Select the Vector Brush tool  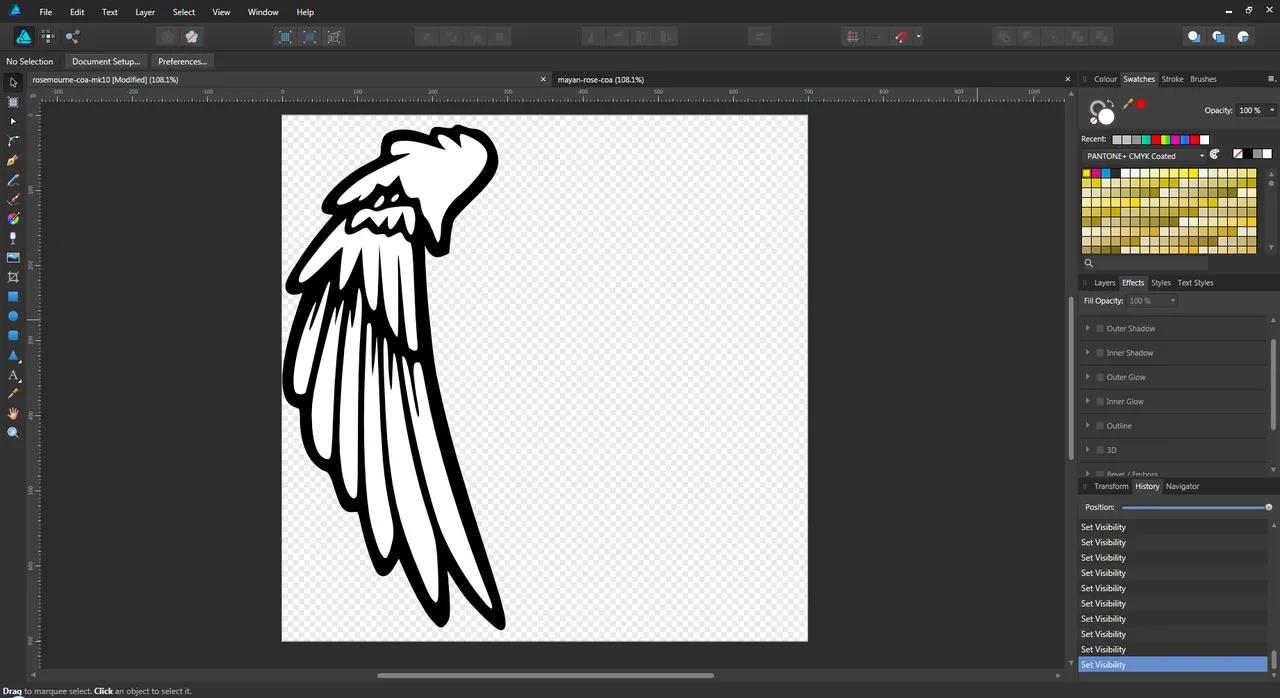[13, 199]
